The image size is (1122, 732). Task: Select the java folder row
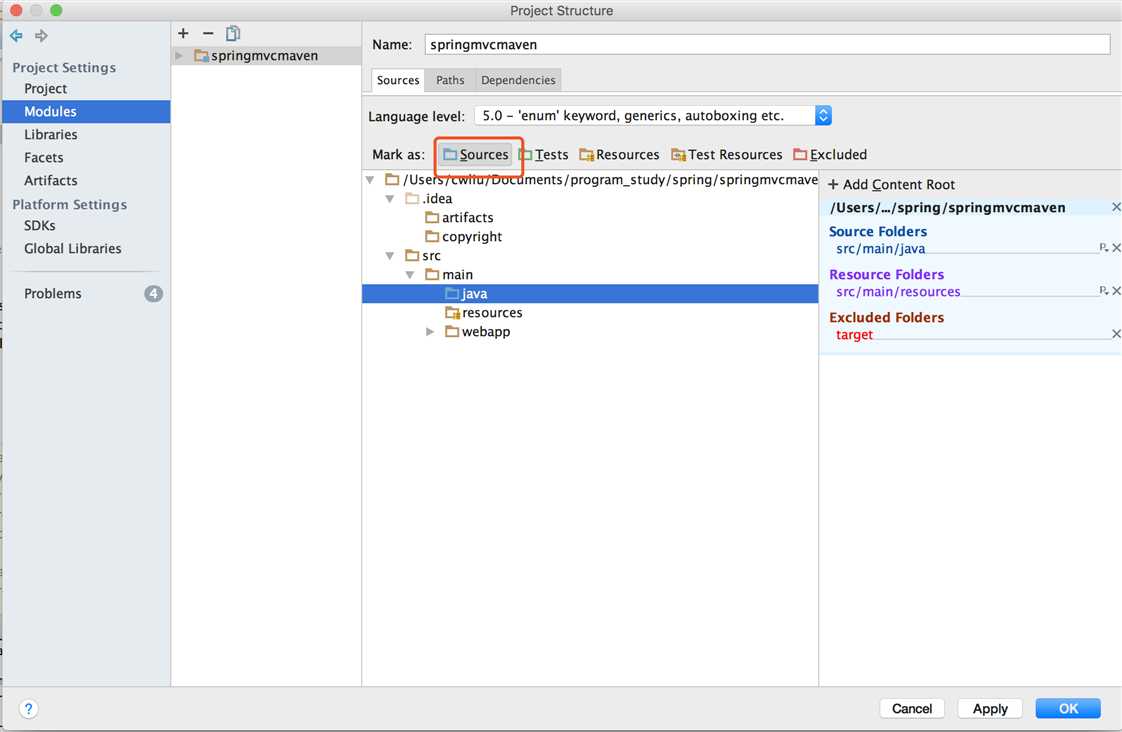tap(590, 293)
